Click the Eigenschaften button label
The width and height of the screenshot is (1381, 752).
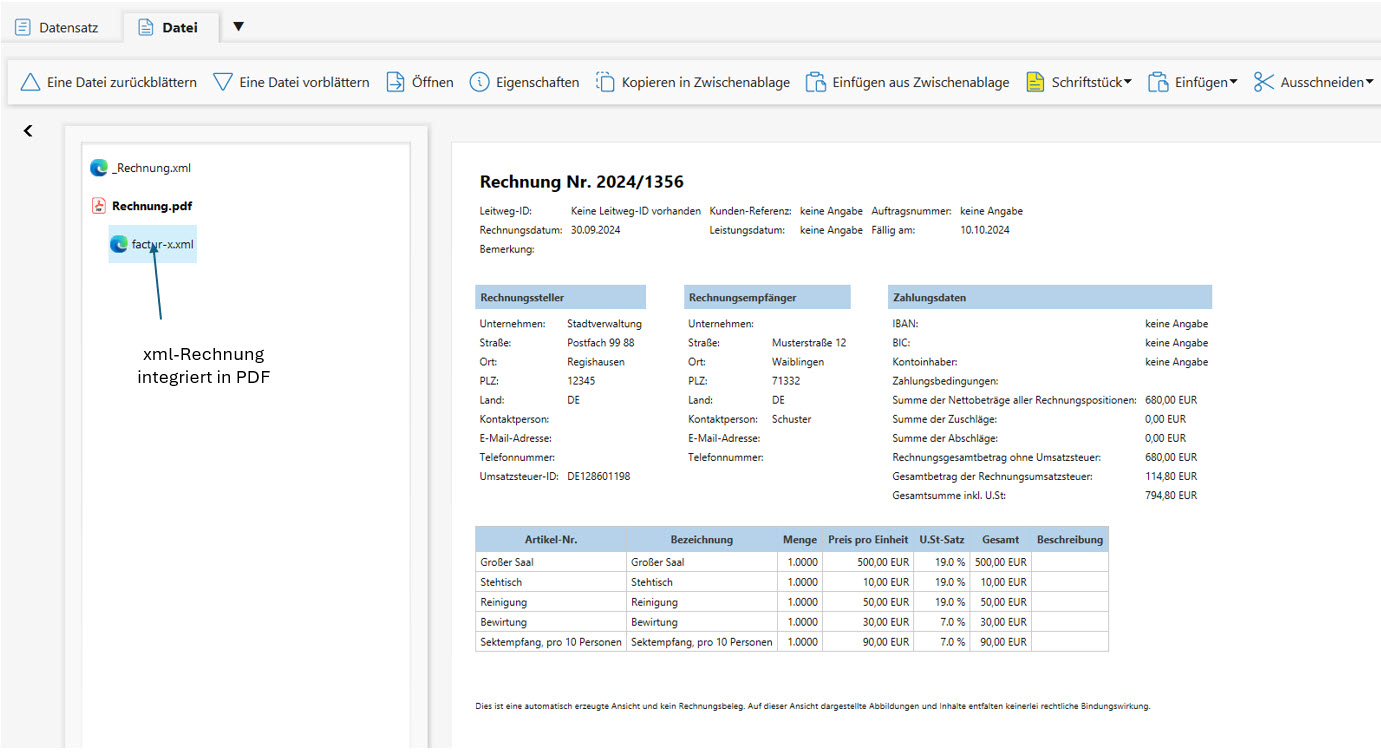click(537, 82)
